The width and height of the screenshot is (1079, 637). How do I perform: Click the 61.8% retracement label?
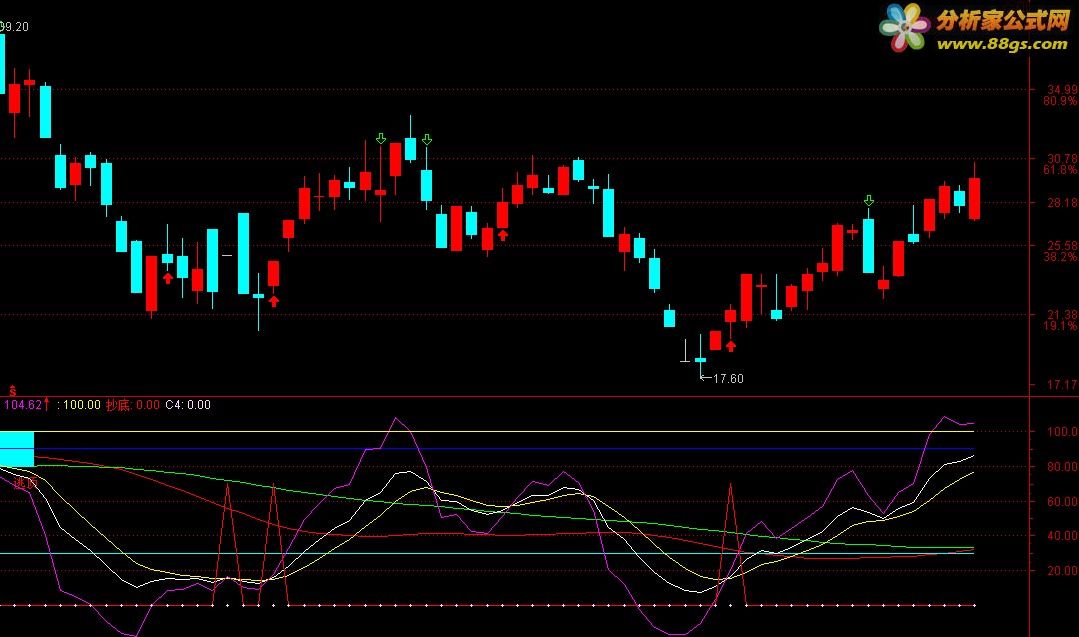(1060, 169)
